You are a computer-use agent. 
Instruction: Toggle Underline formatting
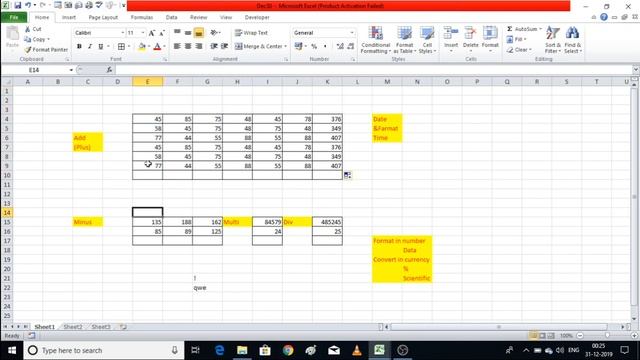[x=100, y=47]
